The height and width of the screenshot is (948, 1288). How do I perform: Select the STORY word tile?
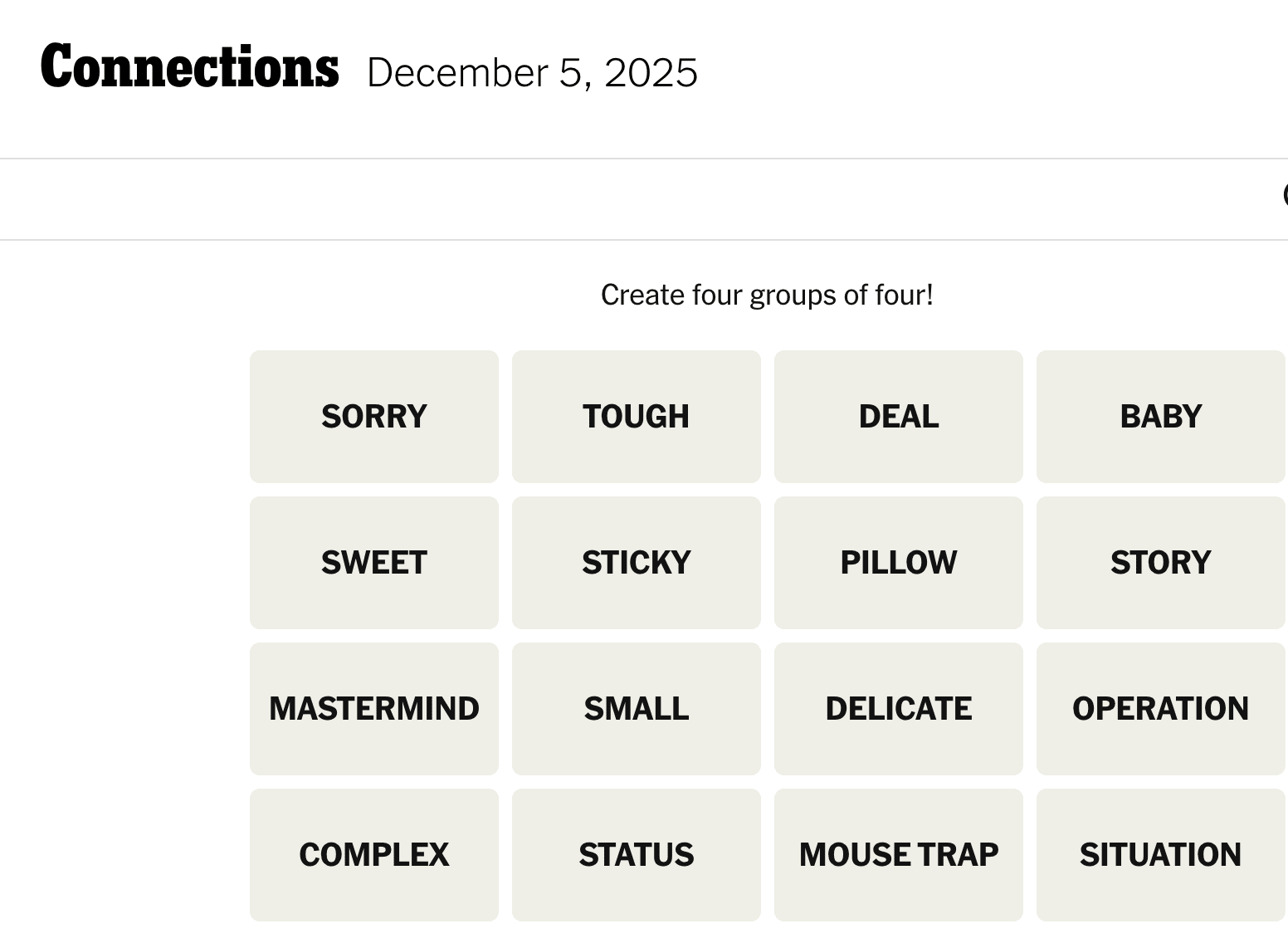tap(1160, 562)
